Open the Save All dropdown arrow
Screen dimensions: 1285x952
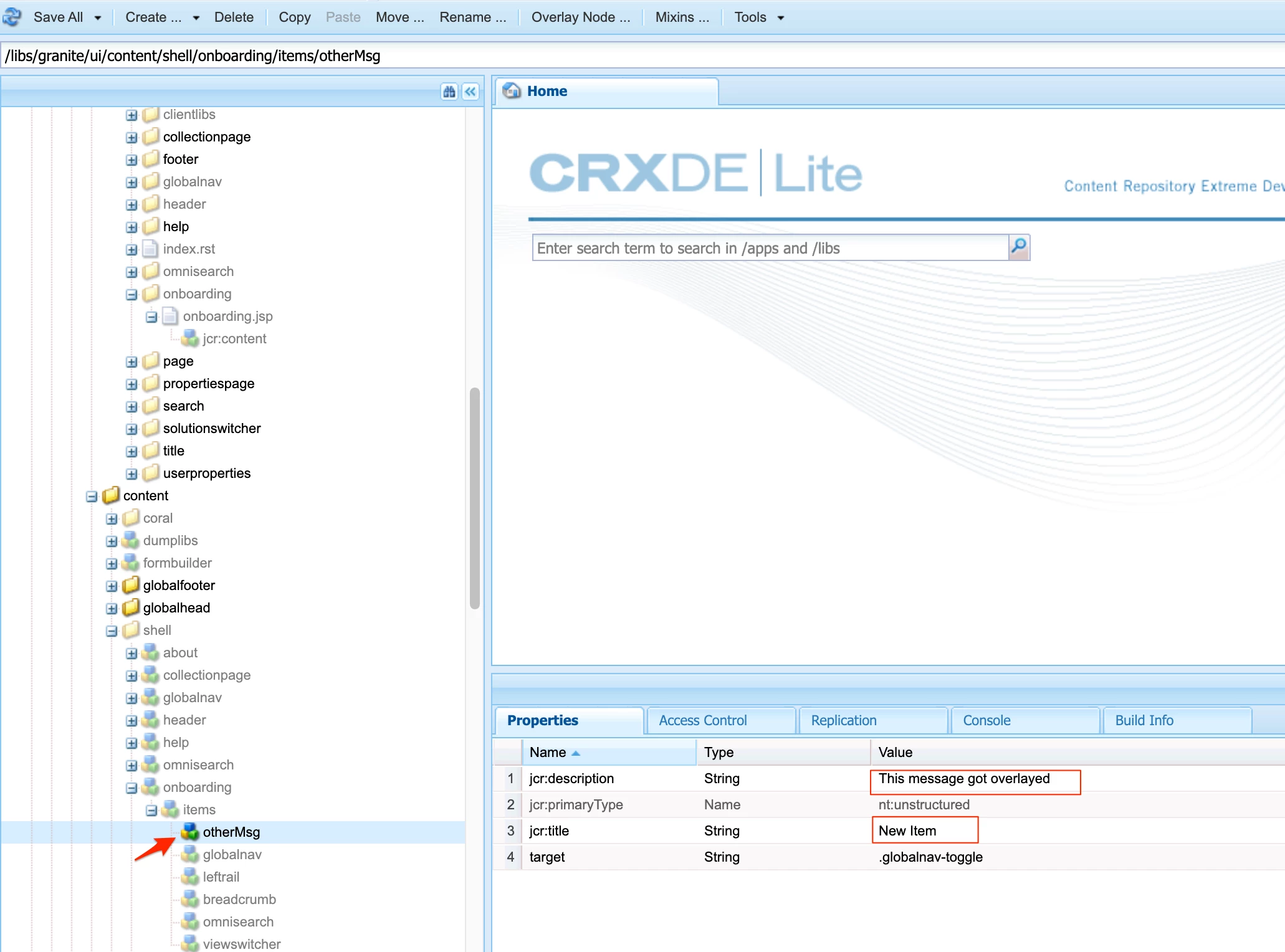point(98,17)
